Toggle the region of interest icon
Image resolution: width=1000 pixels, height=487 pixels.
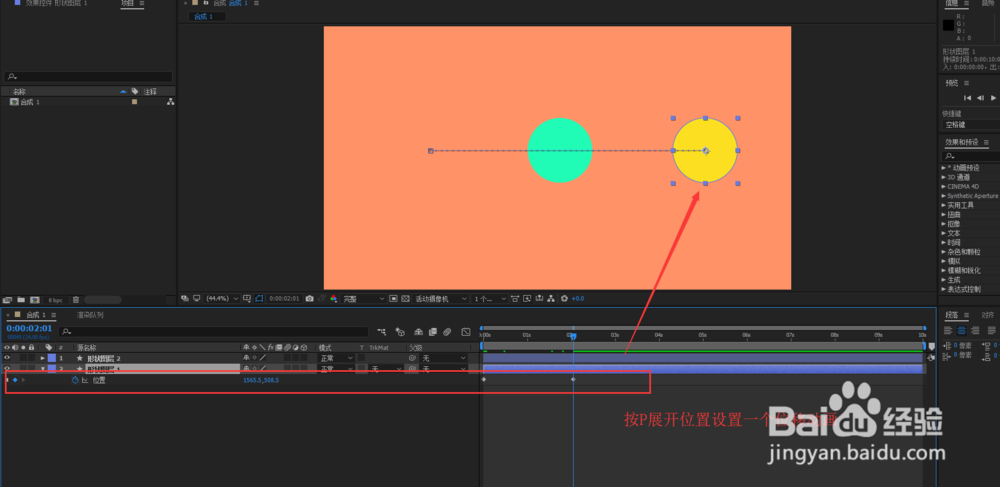[393, 298]
